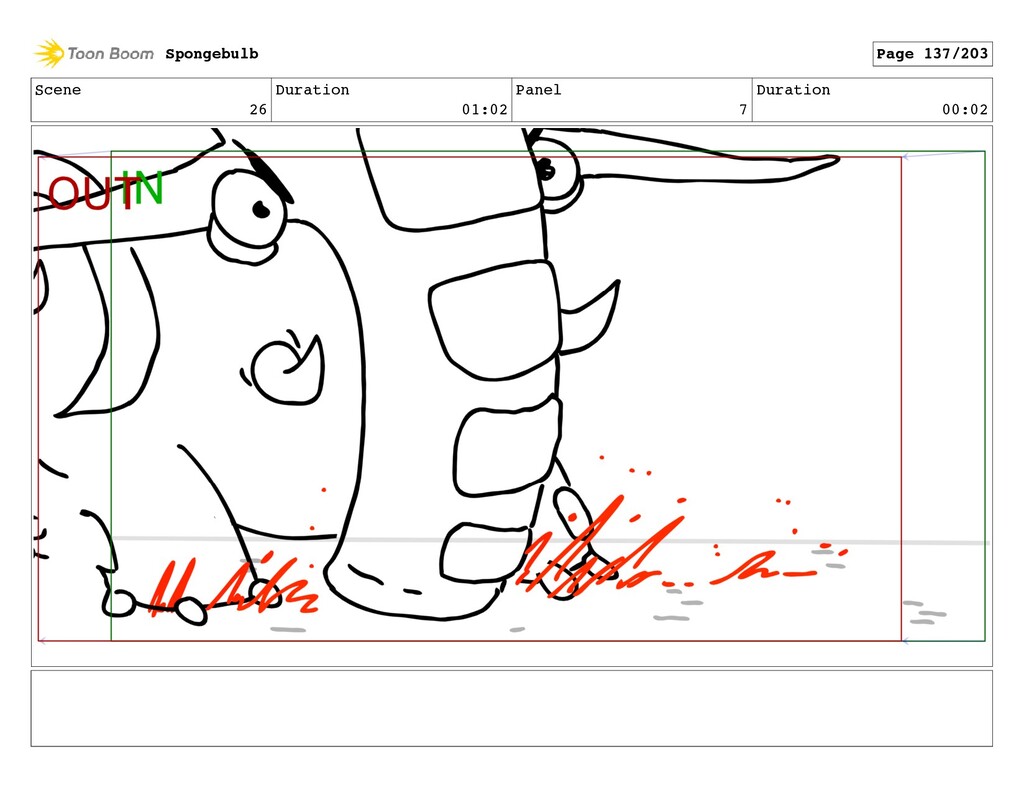1024x793 pixels.
Task: Click the 'Scene' header label
Action: (58, 89)
